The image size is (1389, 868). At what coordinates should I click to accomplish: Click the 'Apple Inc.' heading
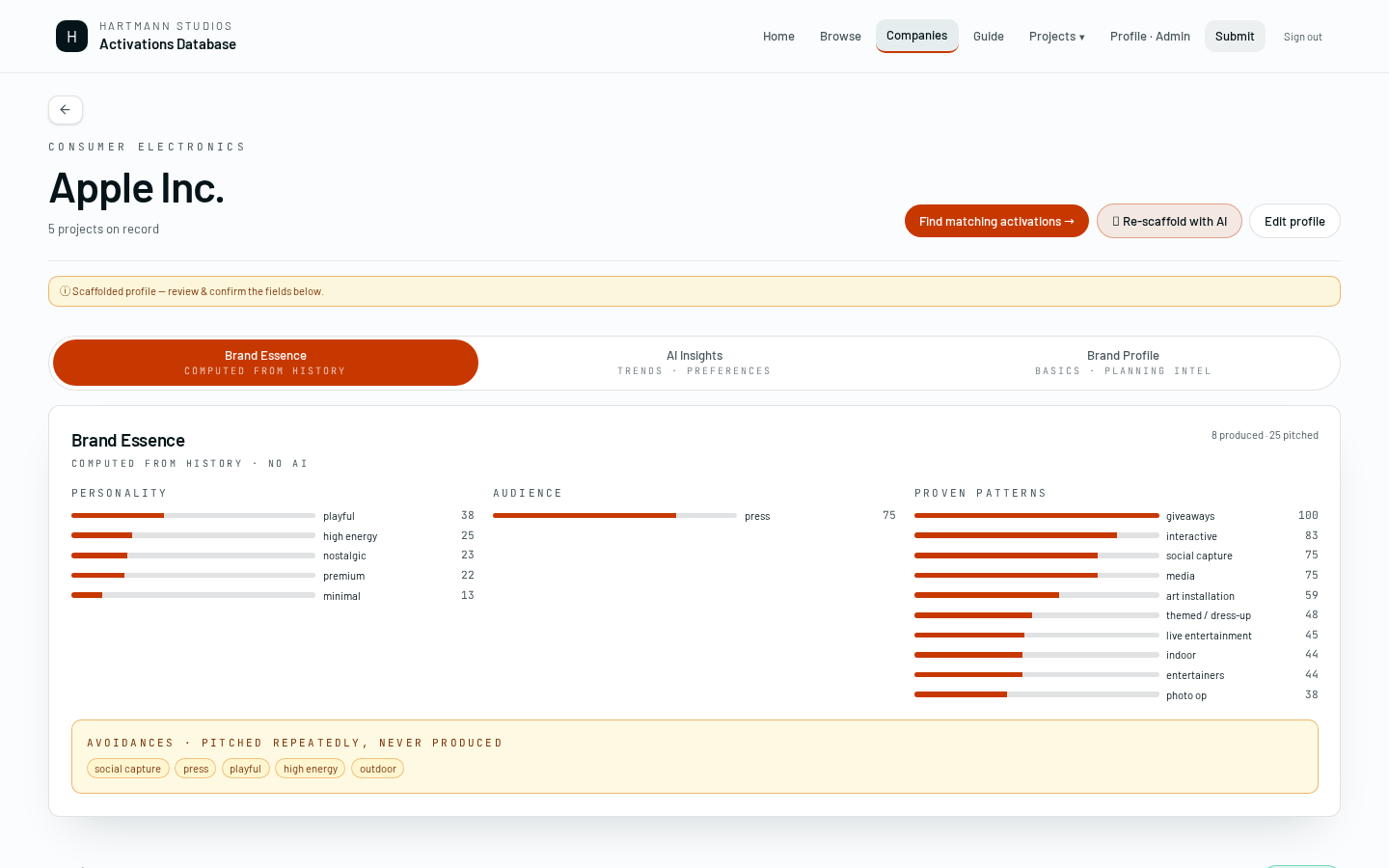pyautogui.click(x=136, y=188)
